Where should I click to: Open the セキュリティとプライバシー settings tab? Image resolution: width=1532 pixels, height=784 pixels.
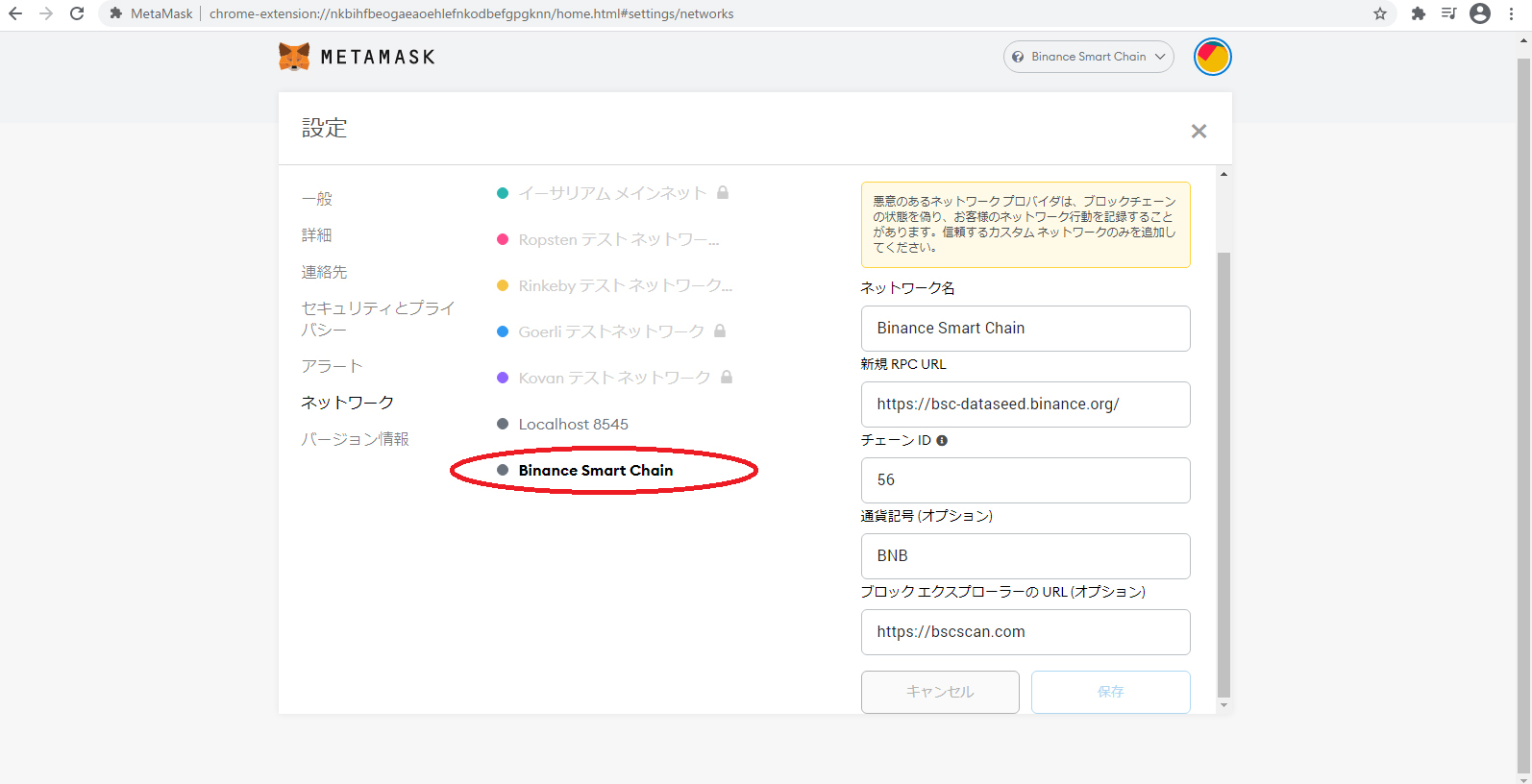coord(379,319)
